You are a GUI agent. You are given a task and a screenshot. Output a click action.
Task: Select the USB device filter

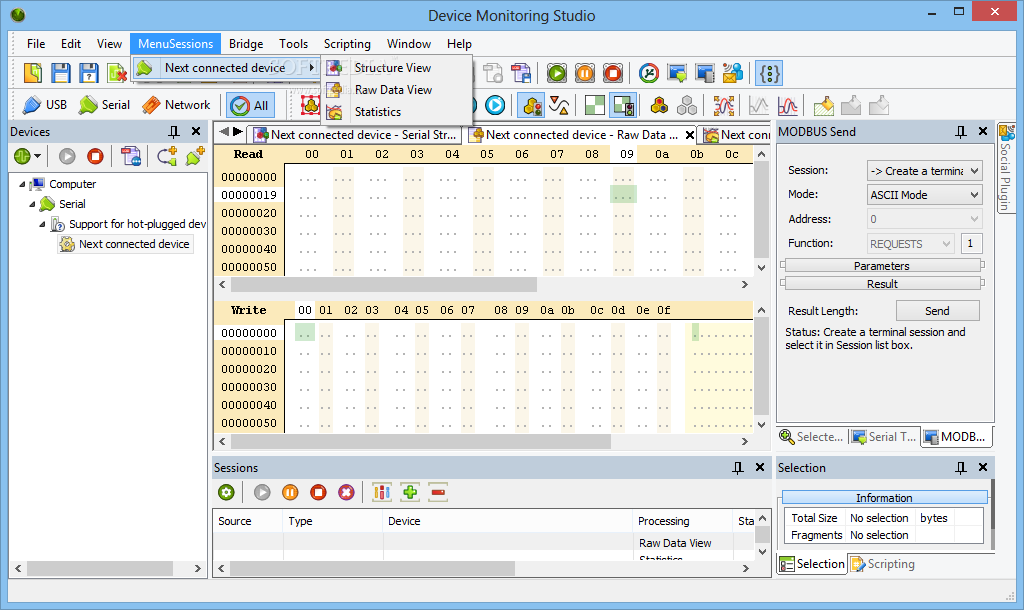(x=44, y=104)
